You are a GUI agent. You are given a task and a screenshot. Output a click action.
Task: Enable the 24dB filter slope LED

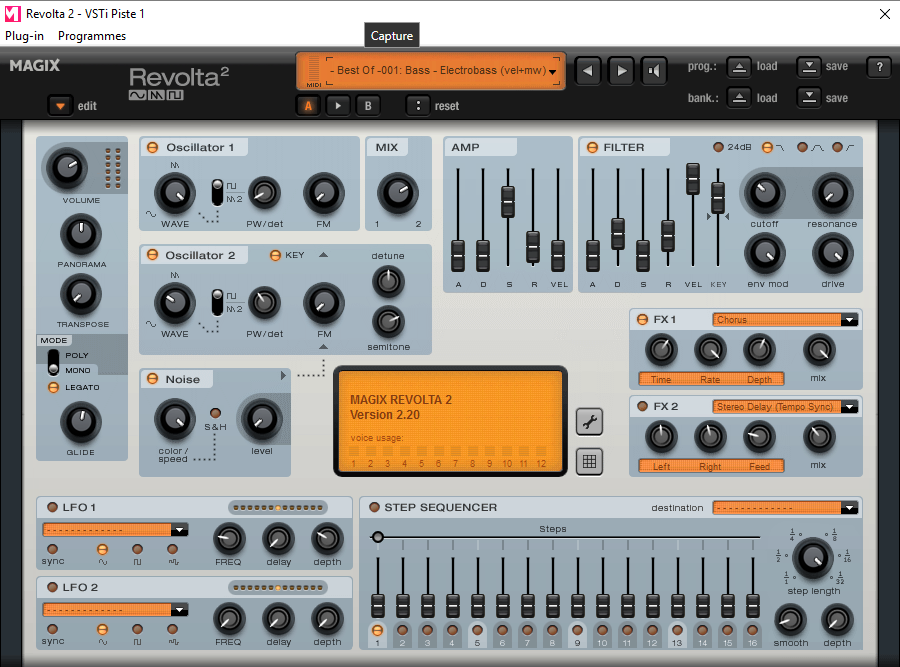pyautogui.click(x=718, y=147)
